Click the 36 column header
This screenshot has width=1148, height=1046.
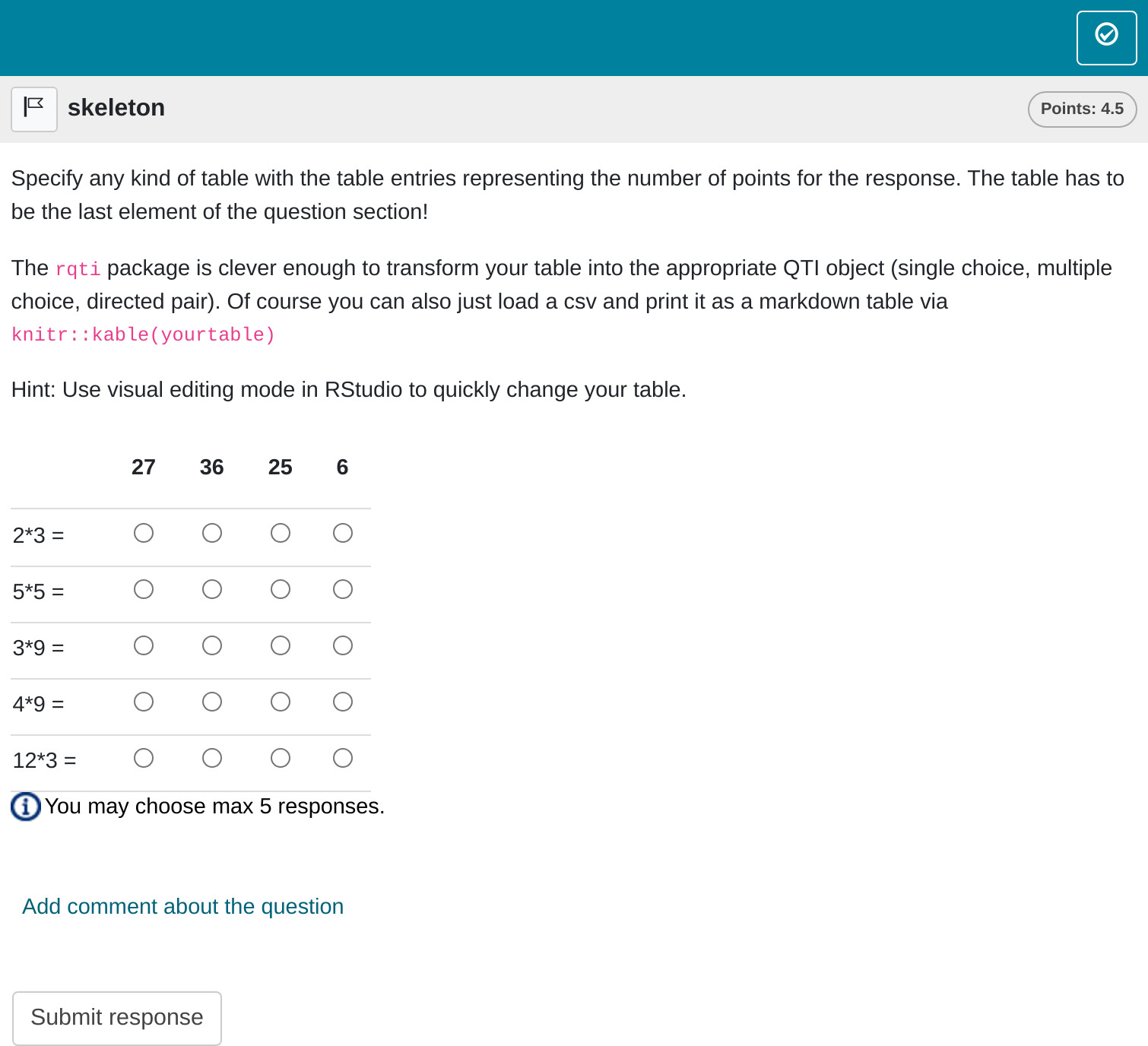click(x=212, y=467)
